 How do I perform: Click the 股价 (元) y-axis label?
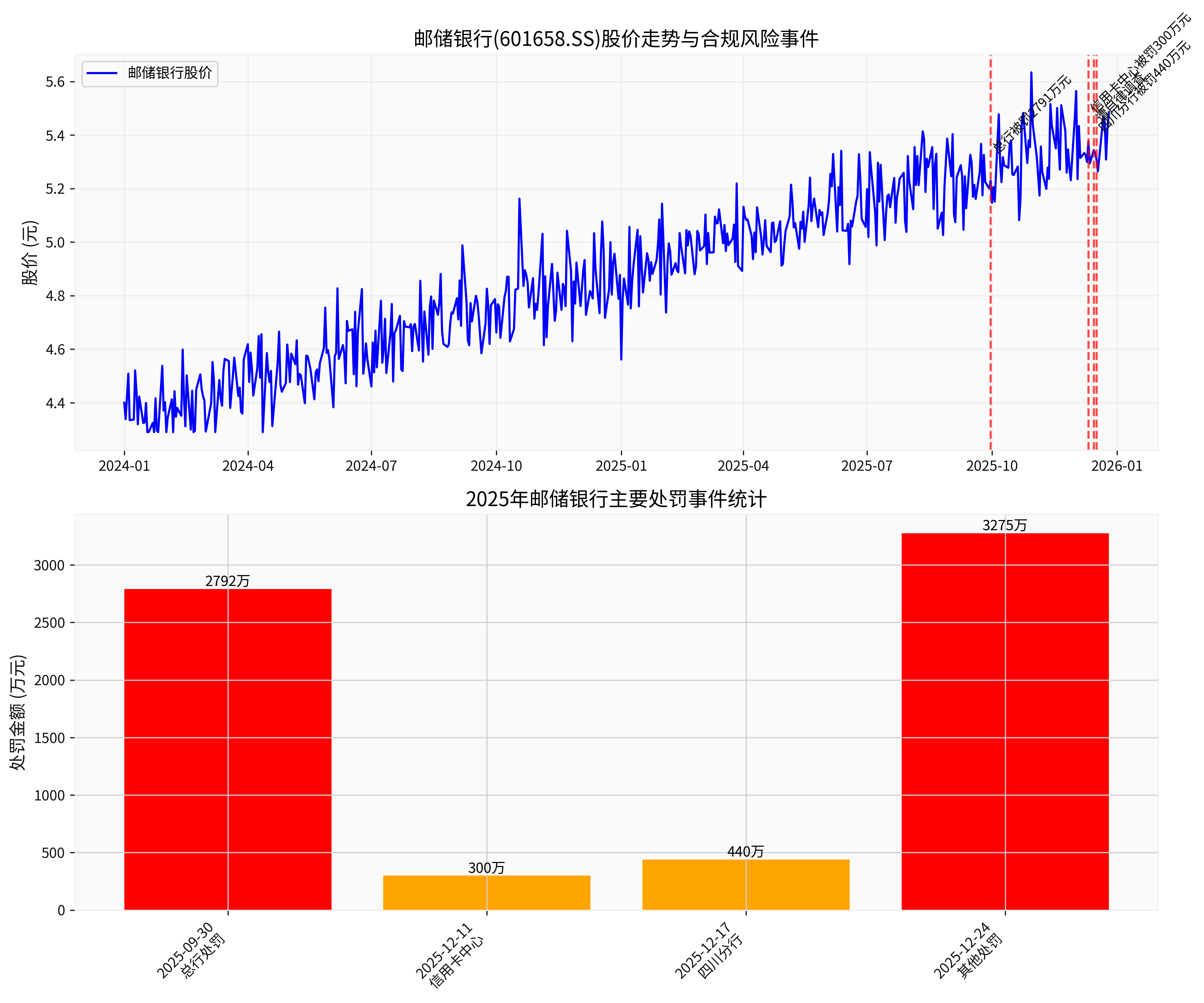(x=30, y=252)
